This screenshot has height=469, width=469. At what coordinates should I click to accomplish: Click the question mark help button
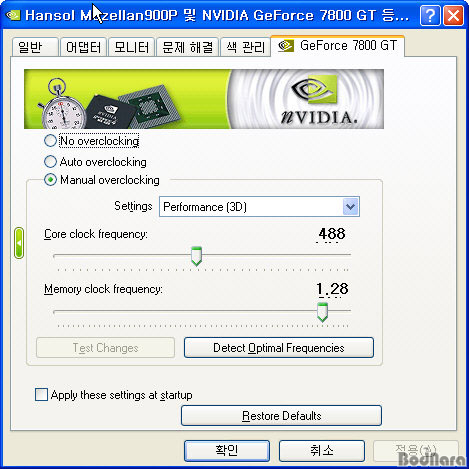(430, 15)
